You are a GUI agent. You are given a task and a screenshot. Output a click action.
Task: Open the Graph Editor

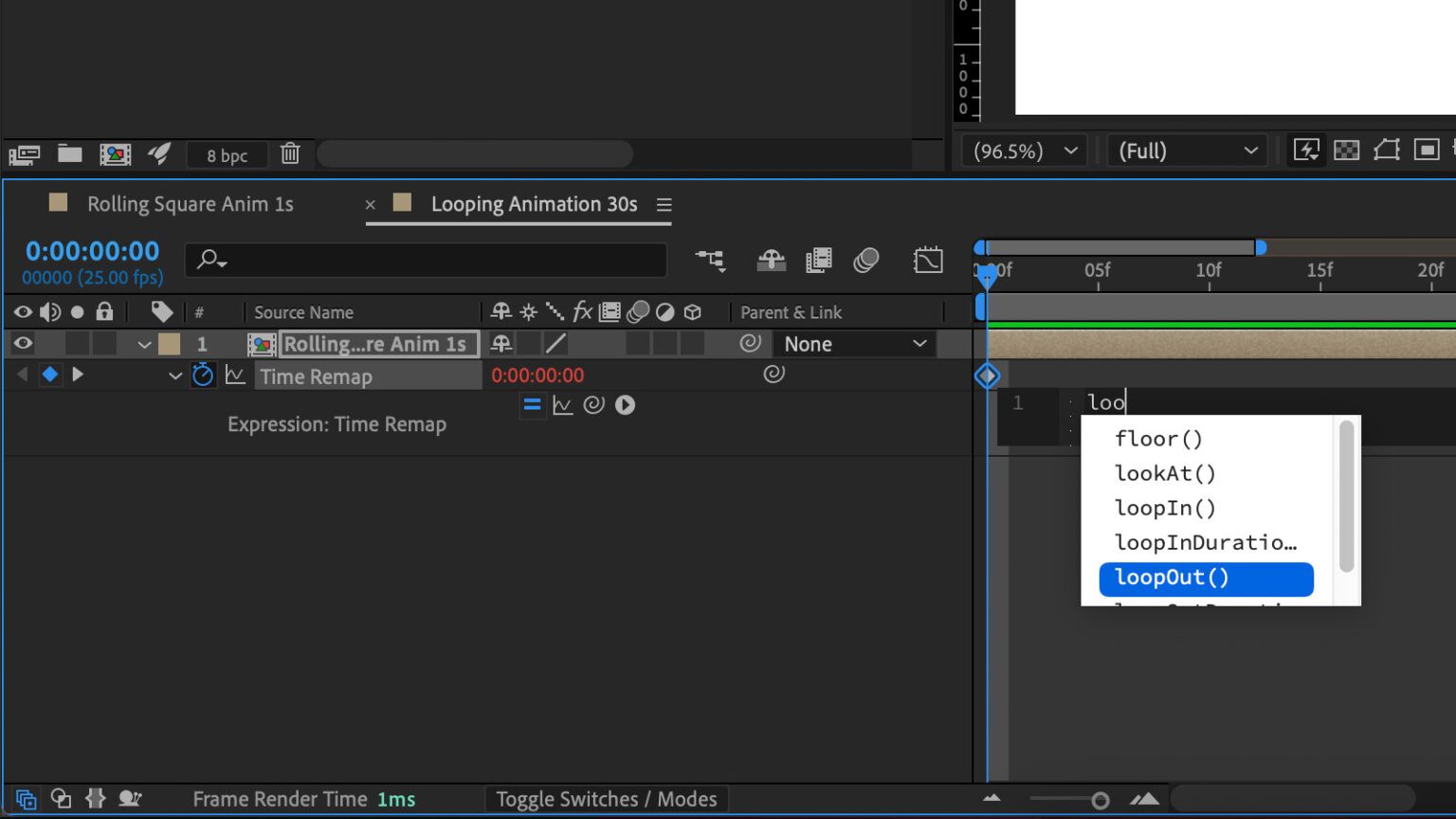928,260
